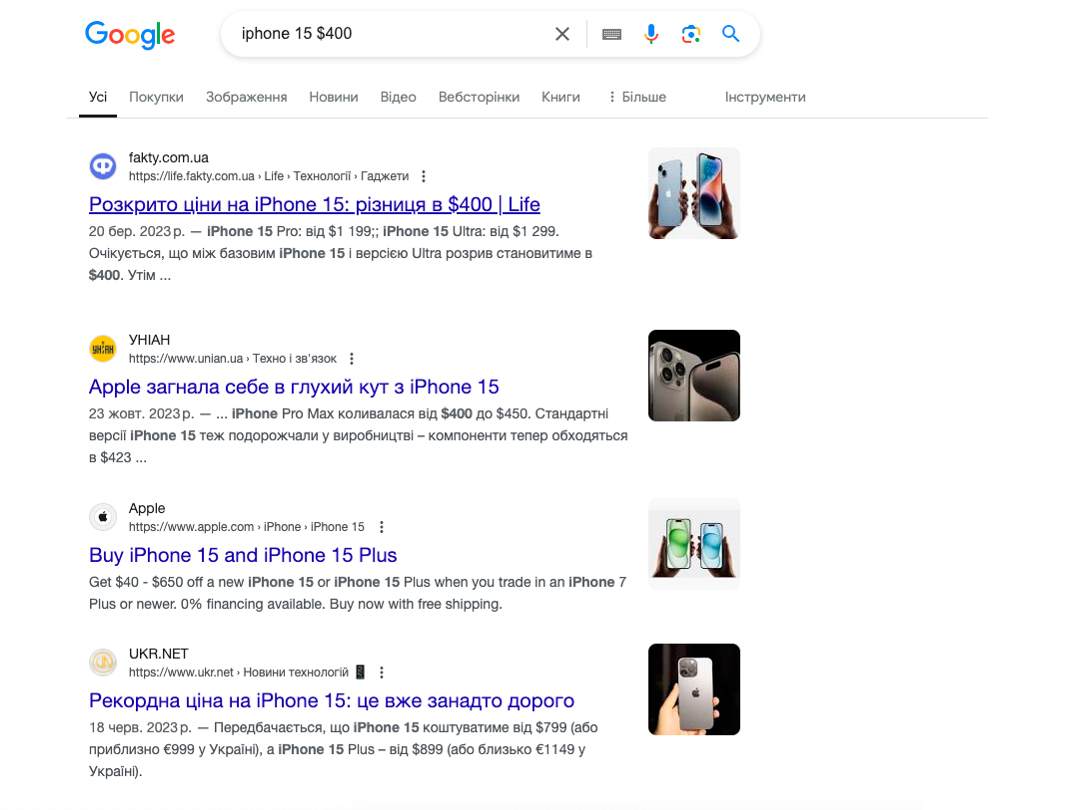Open more options for the Apple result

pos(382,527)
